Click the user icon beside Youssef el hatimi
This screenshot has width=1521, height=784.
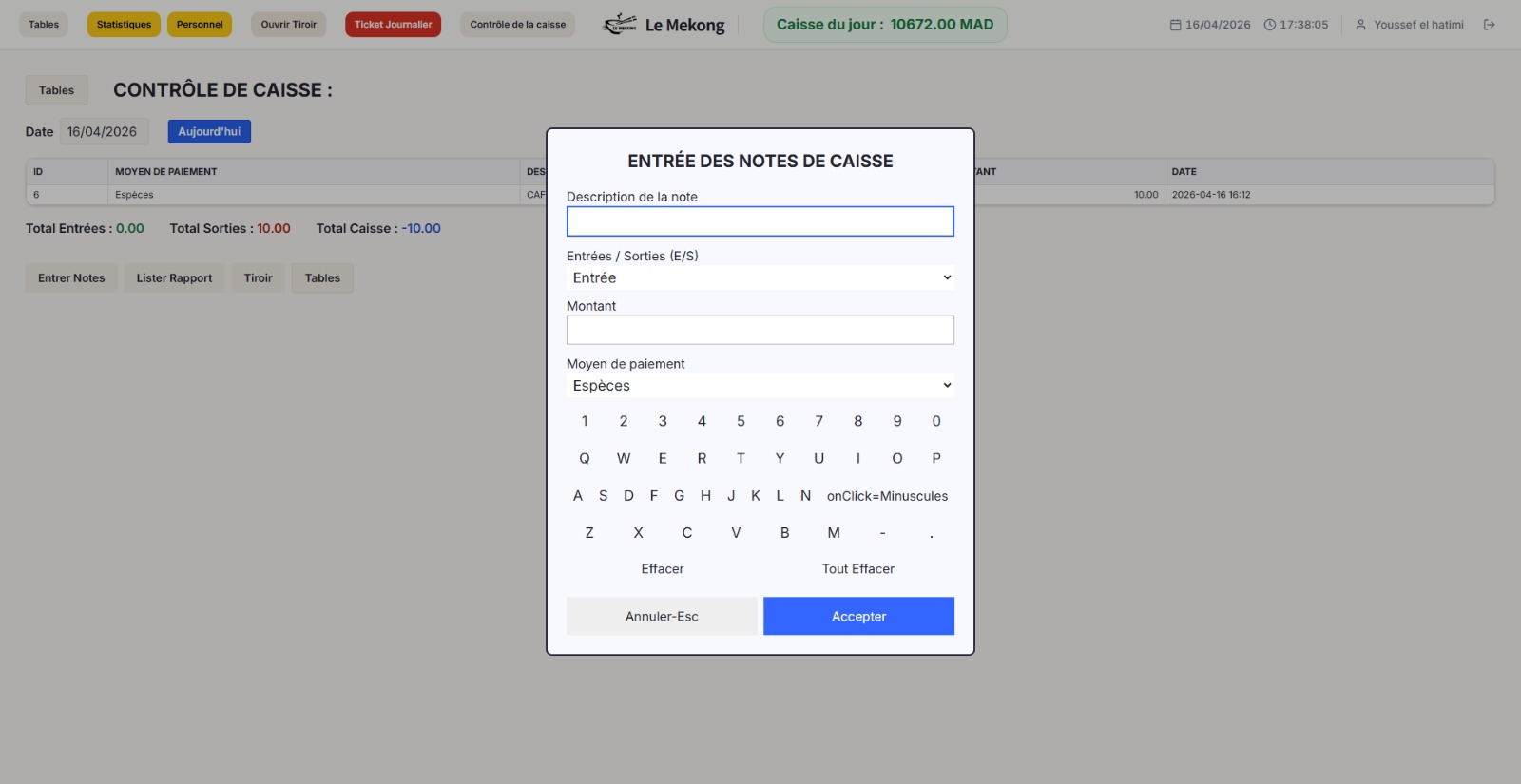1360,25
